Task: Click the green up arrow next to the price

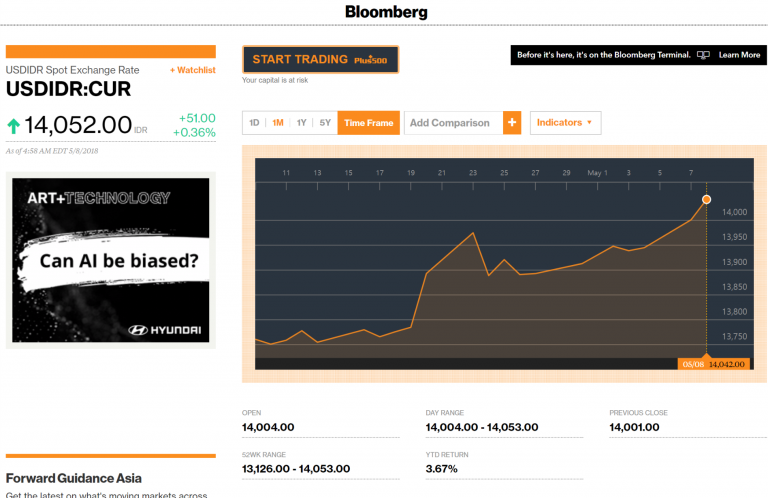Action: (x=14, y=126)
